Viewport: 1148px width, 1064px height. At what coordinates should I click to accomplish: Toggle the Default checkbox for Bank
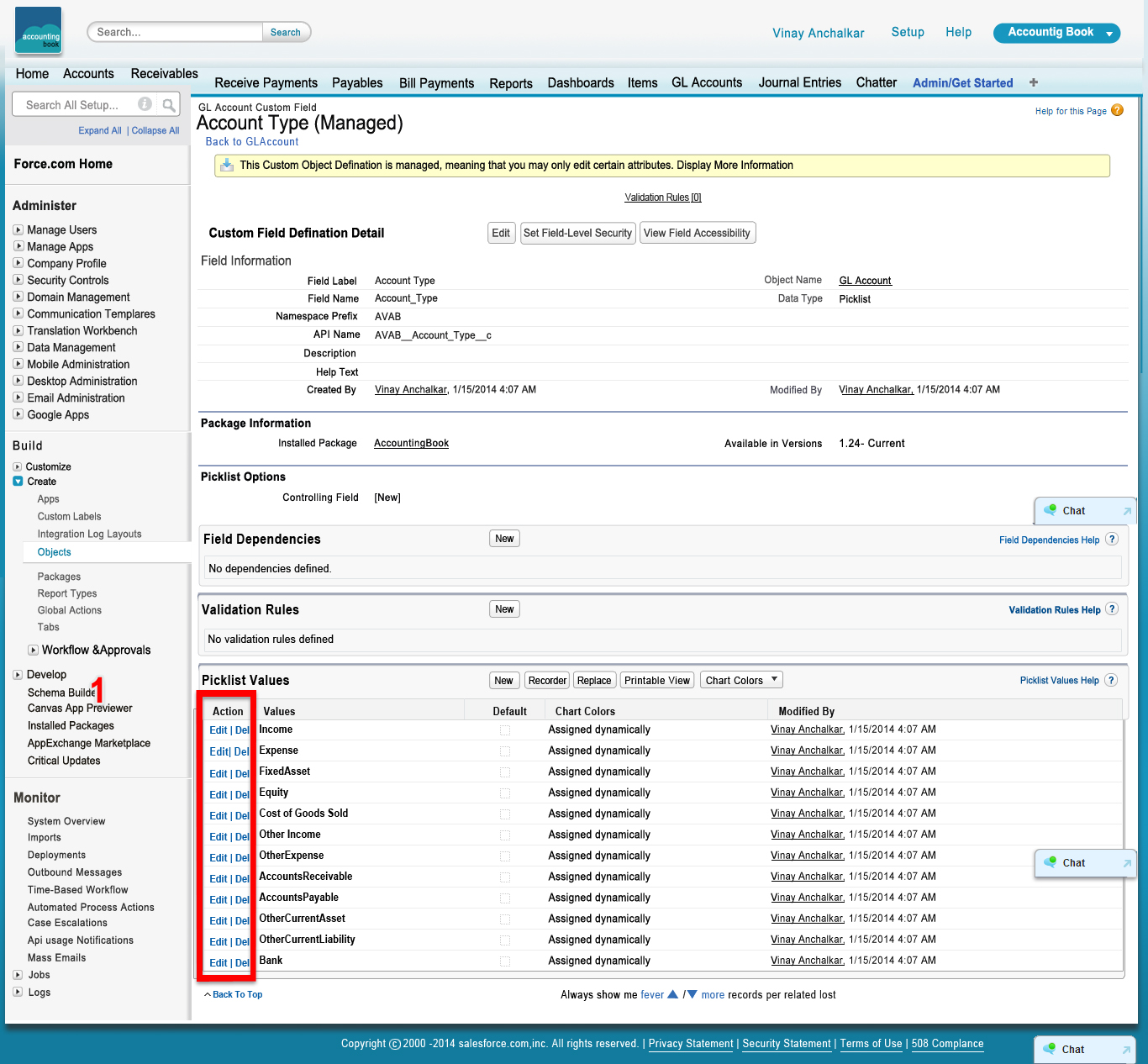[x=505, y=961]
